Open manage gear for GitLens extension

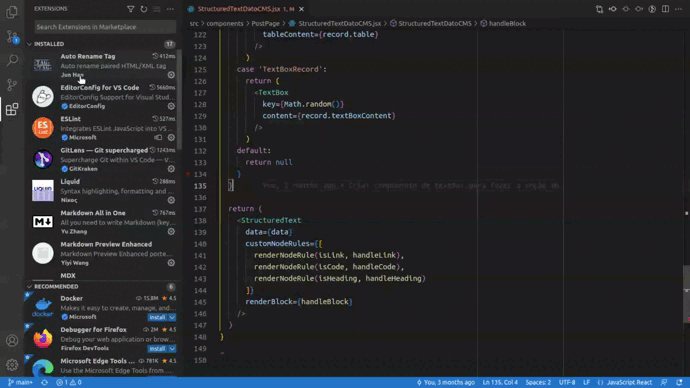(171, 168)
